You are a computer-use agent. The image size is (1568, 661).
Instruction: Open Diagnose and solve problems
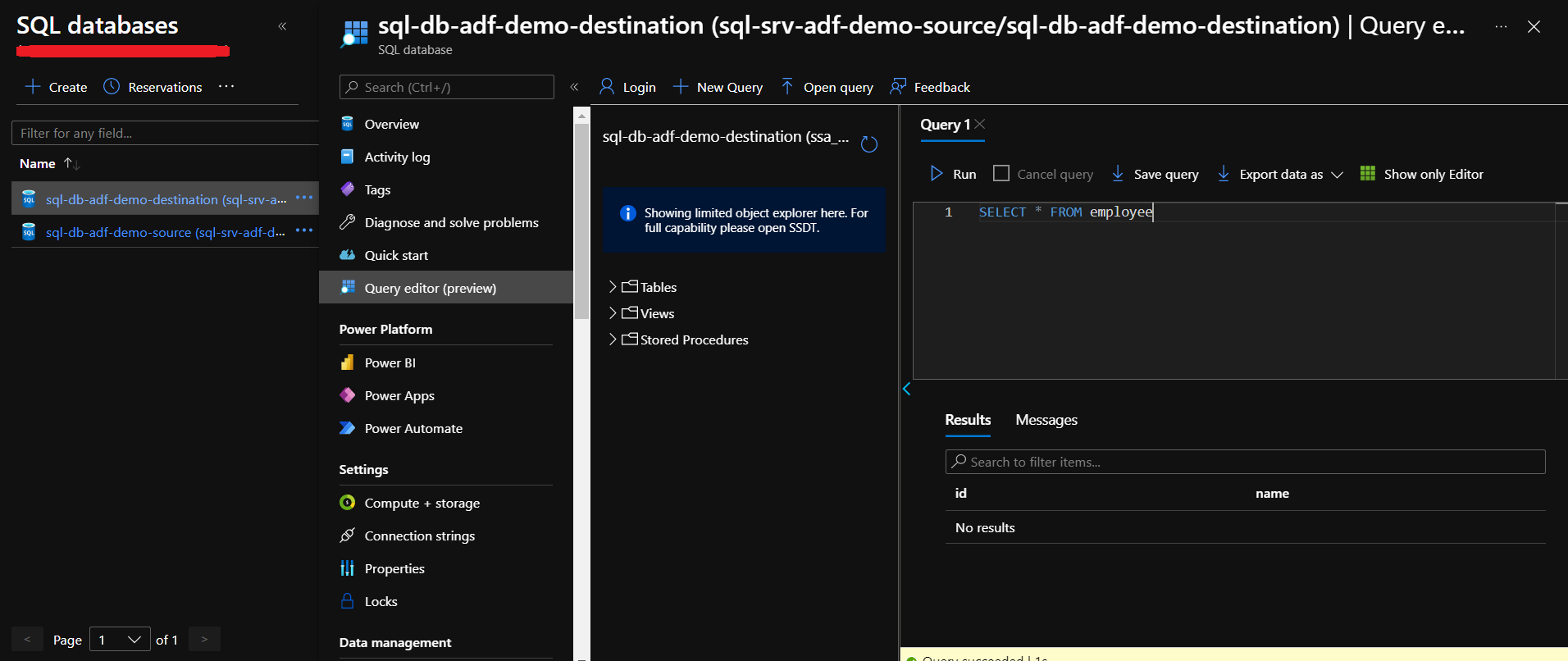click(x=451, y=222)
